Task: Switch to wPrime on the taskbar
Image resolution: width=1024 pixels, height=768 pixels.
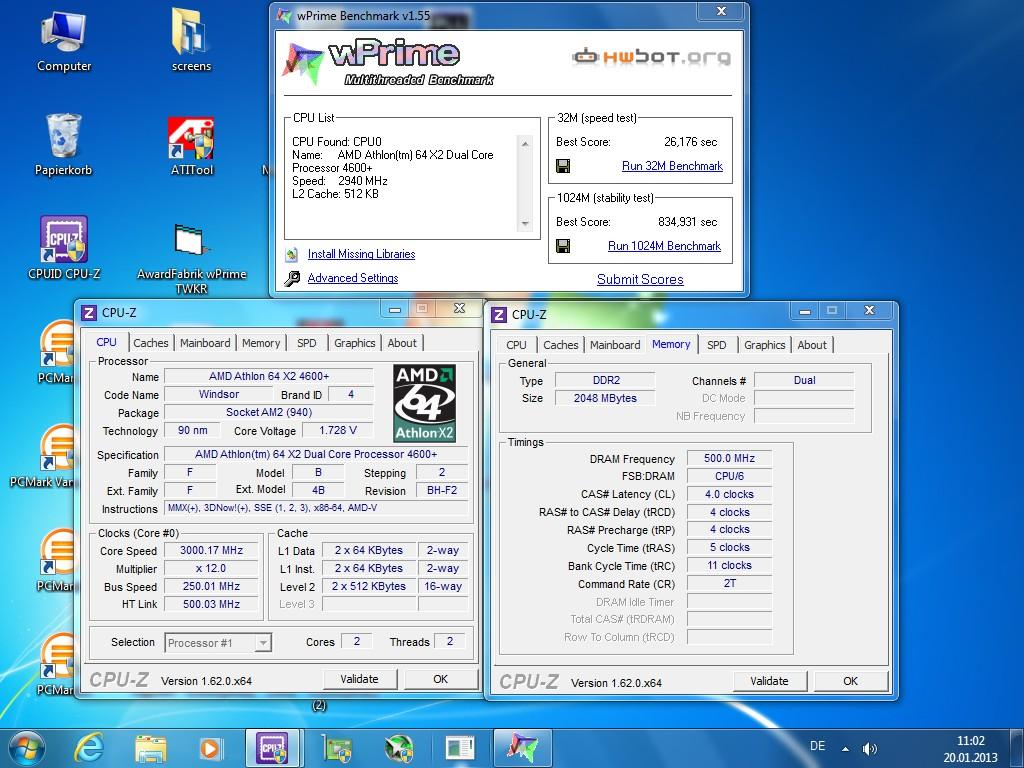Action: 522,748
